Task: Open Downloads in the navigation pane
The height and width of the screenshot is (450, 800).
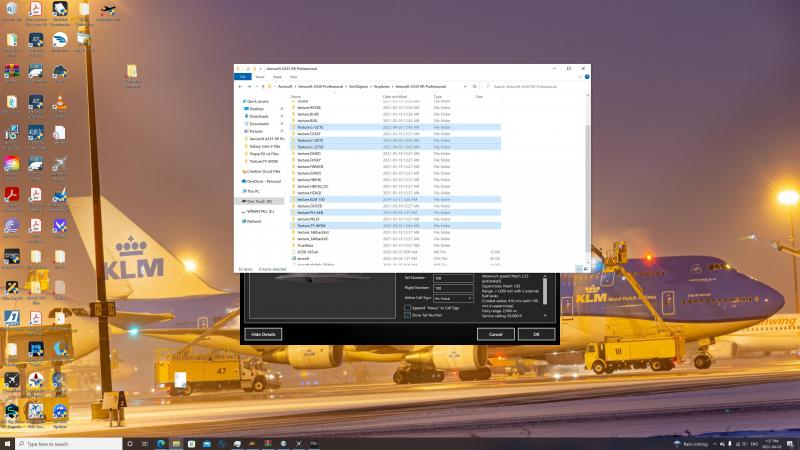Action: click(x=259, y=116)
